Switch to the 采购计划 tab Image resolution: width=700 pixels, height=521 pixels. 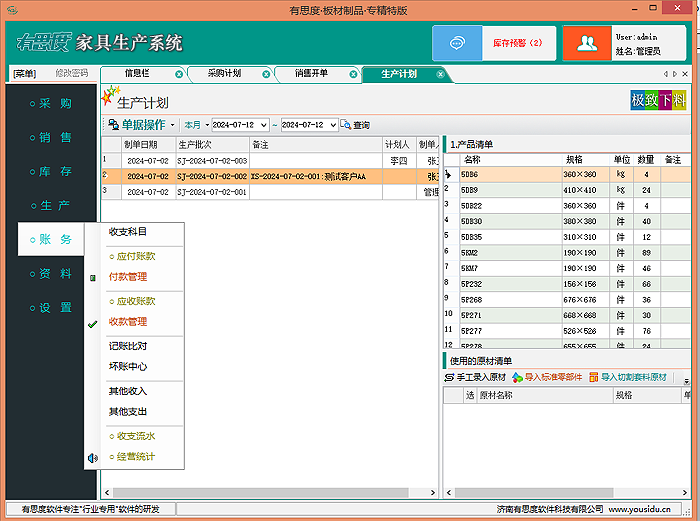[224, 74]
